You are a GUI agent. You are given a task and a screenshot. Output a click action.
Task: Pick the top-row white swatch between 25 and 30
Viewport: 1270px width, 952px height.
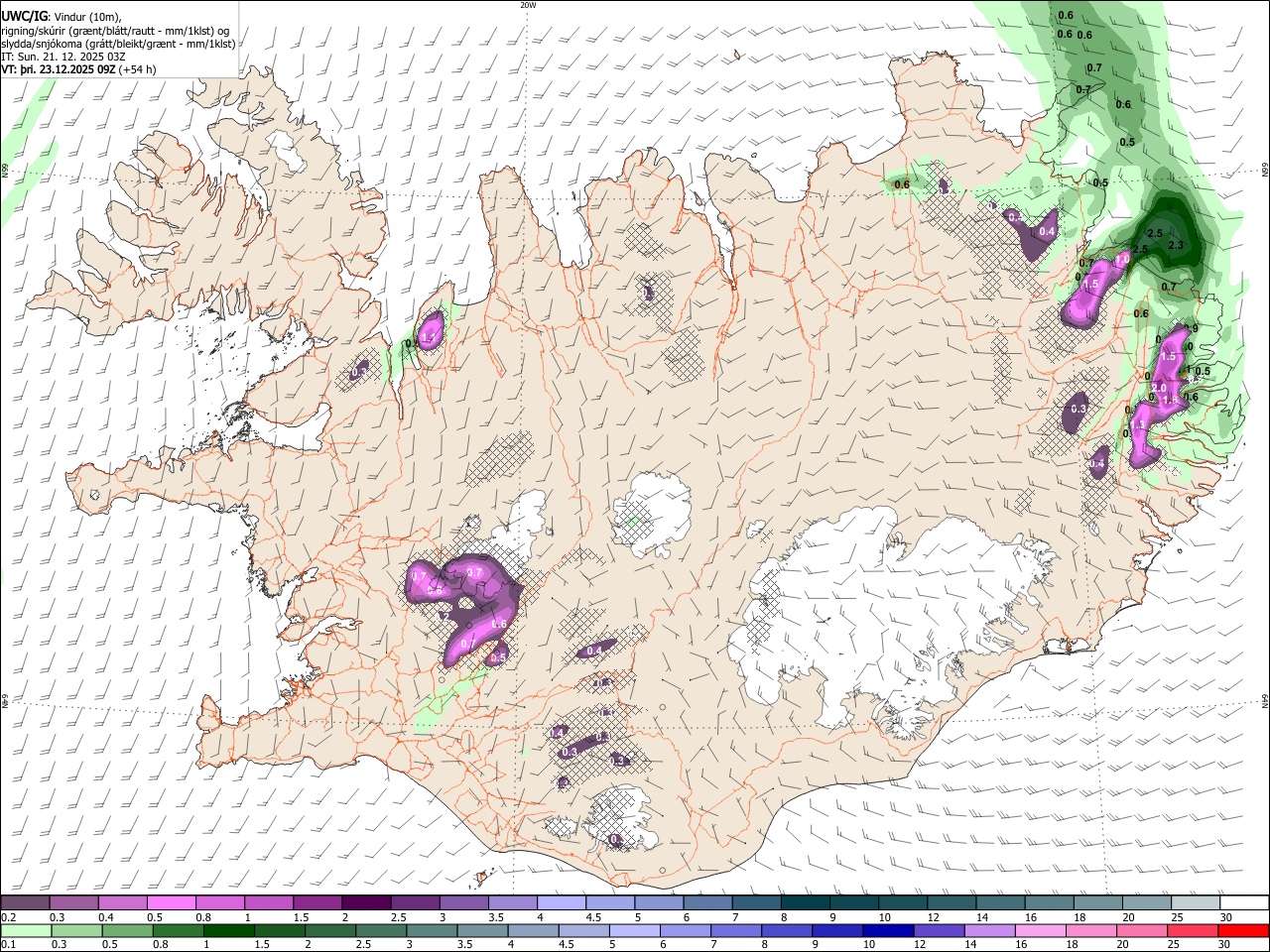[1197, 902]
